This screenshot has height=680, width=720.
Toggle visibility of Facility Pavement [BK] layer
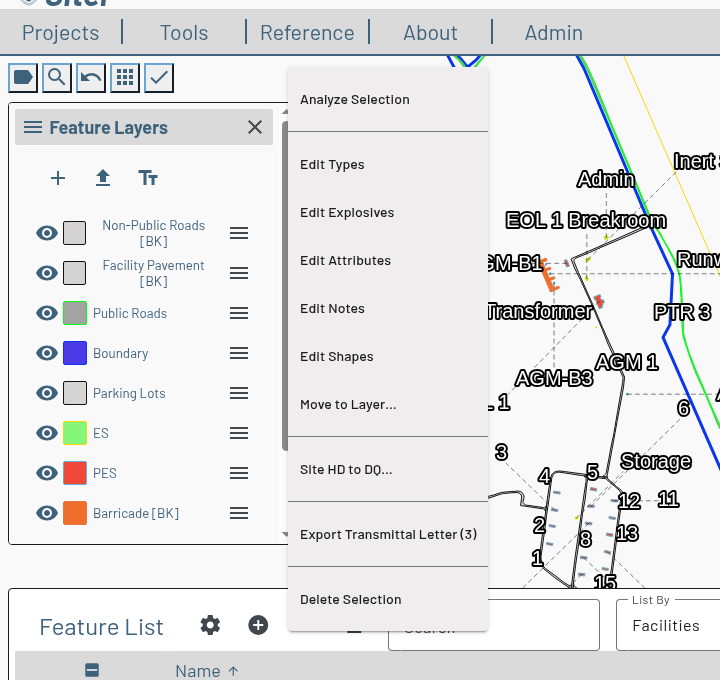pos(47,273)
